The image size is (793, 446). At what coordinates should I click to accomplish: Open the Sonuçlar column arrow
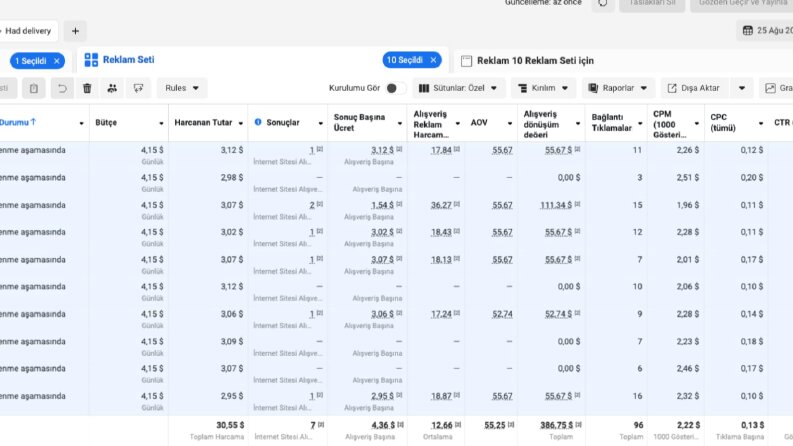click(321, 123)
